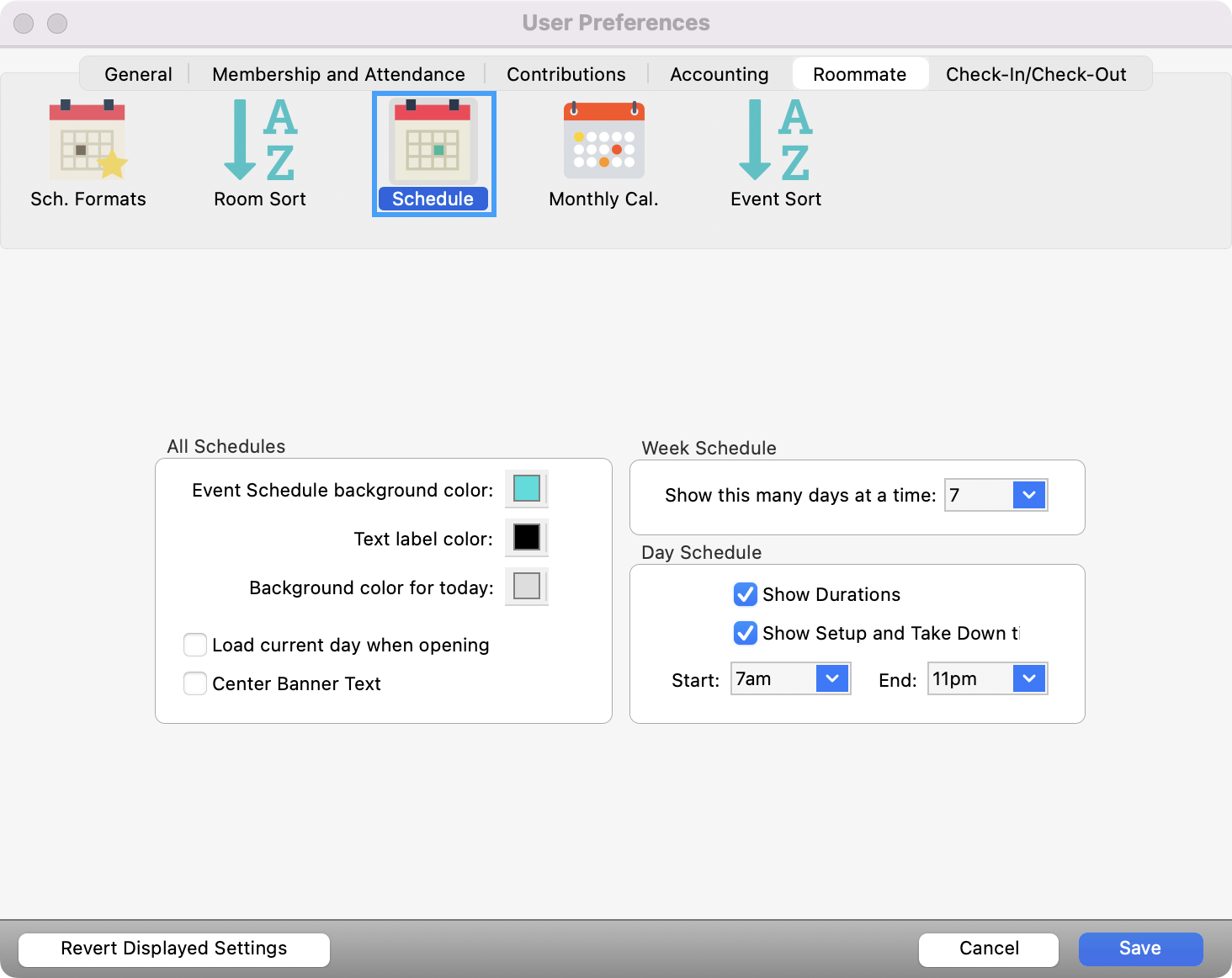Click the Schedule calendar icon
Viewport: 1232px width, 978px height.
(x=433, y=141)
